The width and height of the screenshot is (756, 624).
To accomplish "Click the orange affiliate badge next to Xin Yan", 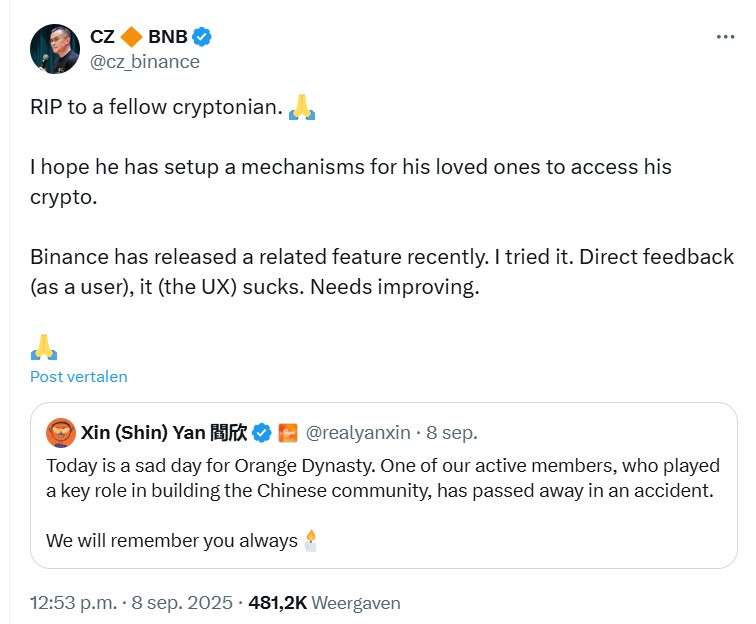I will click(288, 433).
